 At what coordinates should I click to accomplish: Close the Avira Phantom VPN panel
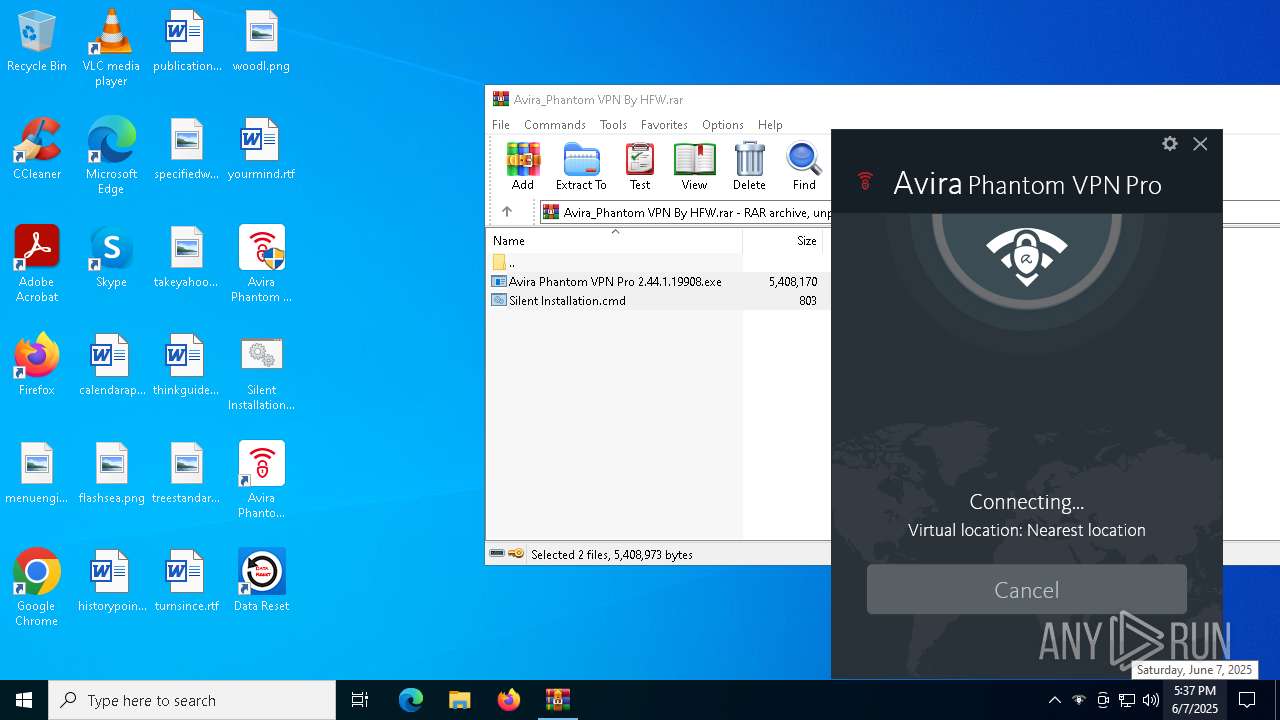pos(1200,144)
